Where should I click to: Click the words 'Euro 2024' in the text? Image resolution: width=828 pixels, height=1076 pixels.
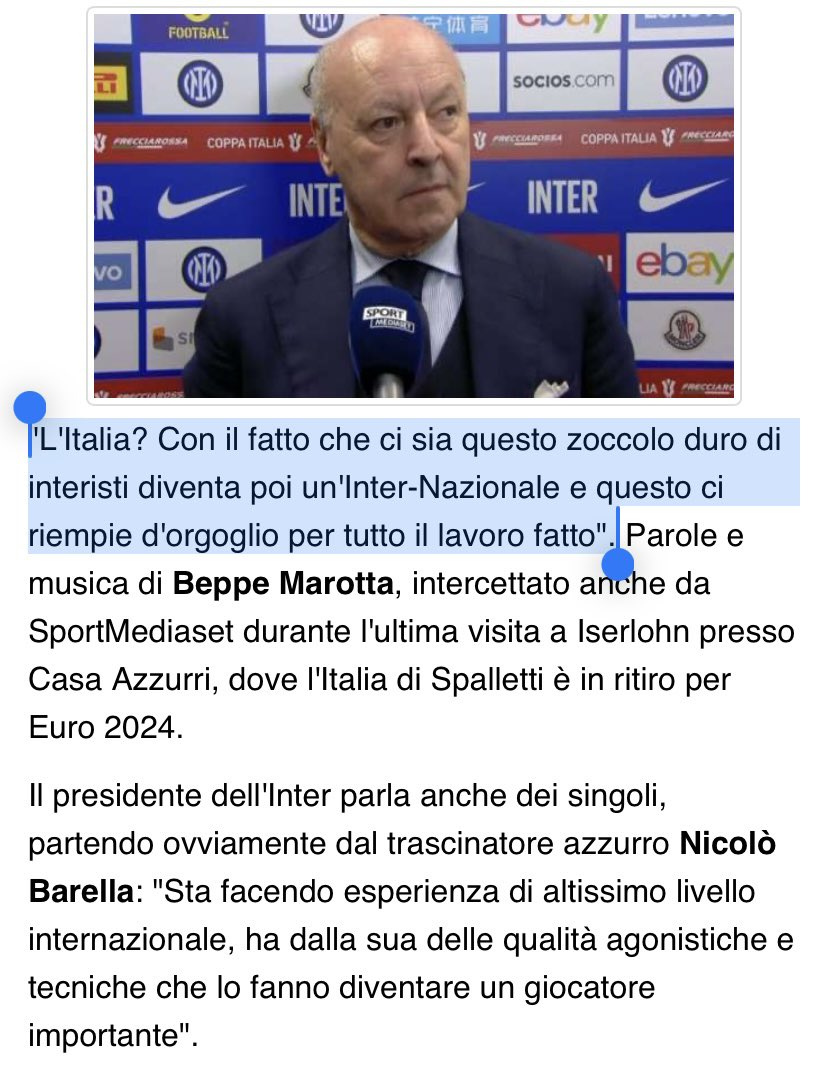106,727
